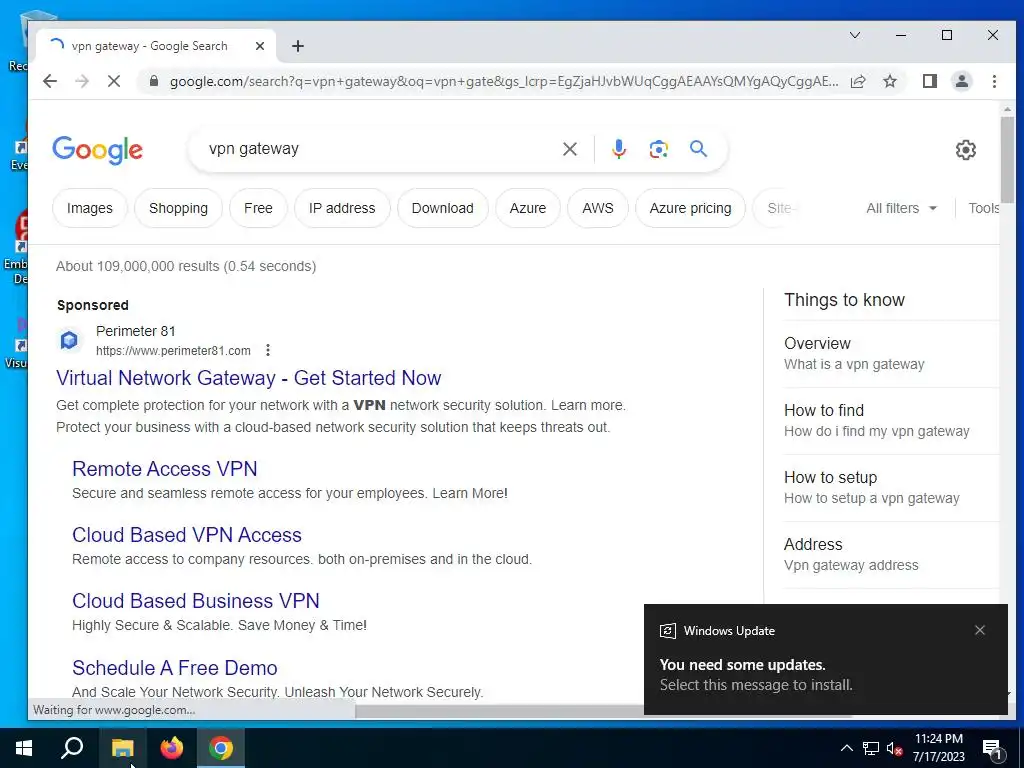Select the Free filter chip
This screenshot has width=1024, height=768.
258,208
